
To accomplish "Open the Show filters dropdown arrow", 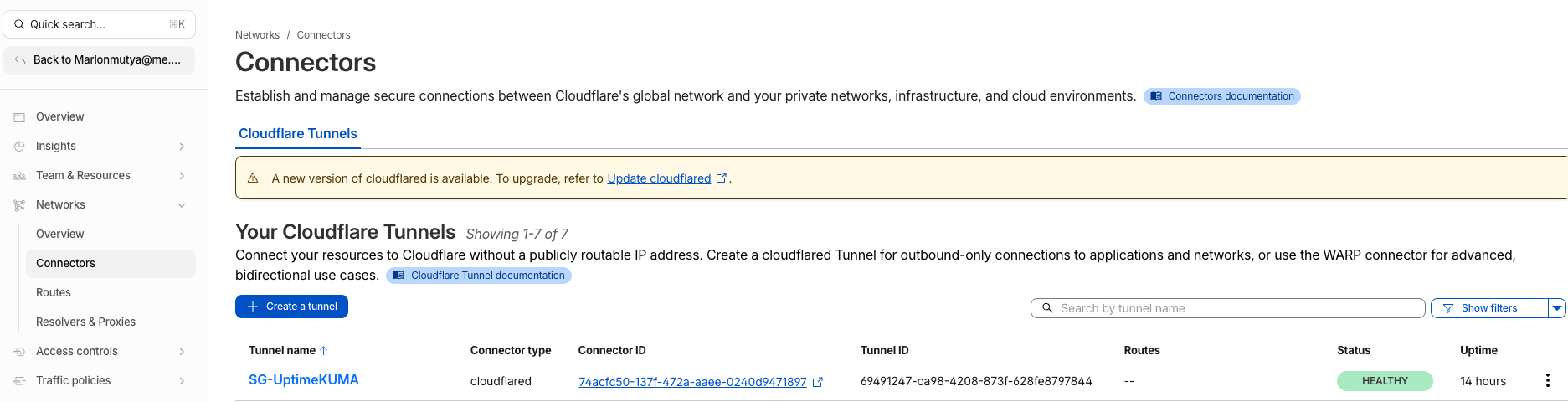I will pos(1557,308).
